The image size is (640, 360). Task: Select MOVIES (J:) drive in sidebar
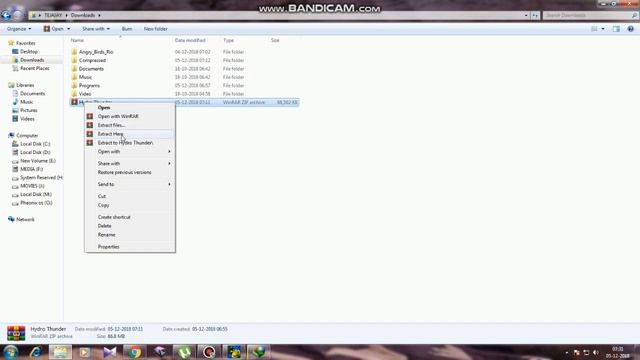pos(32,186)
